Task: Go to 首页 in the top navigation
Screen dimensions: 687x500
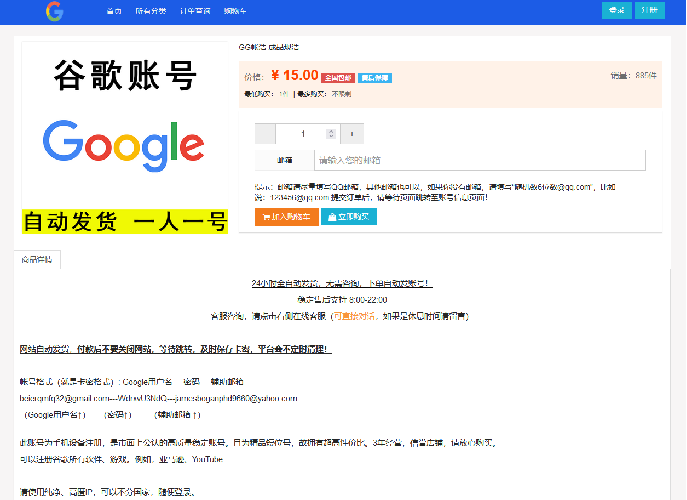Action: pos(114,12)
